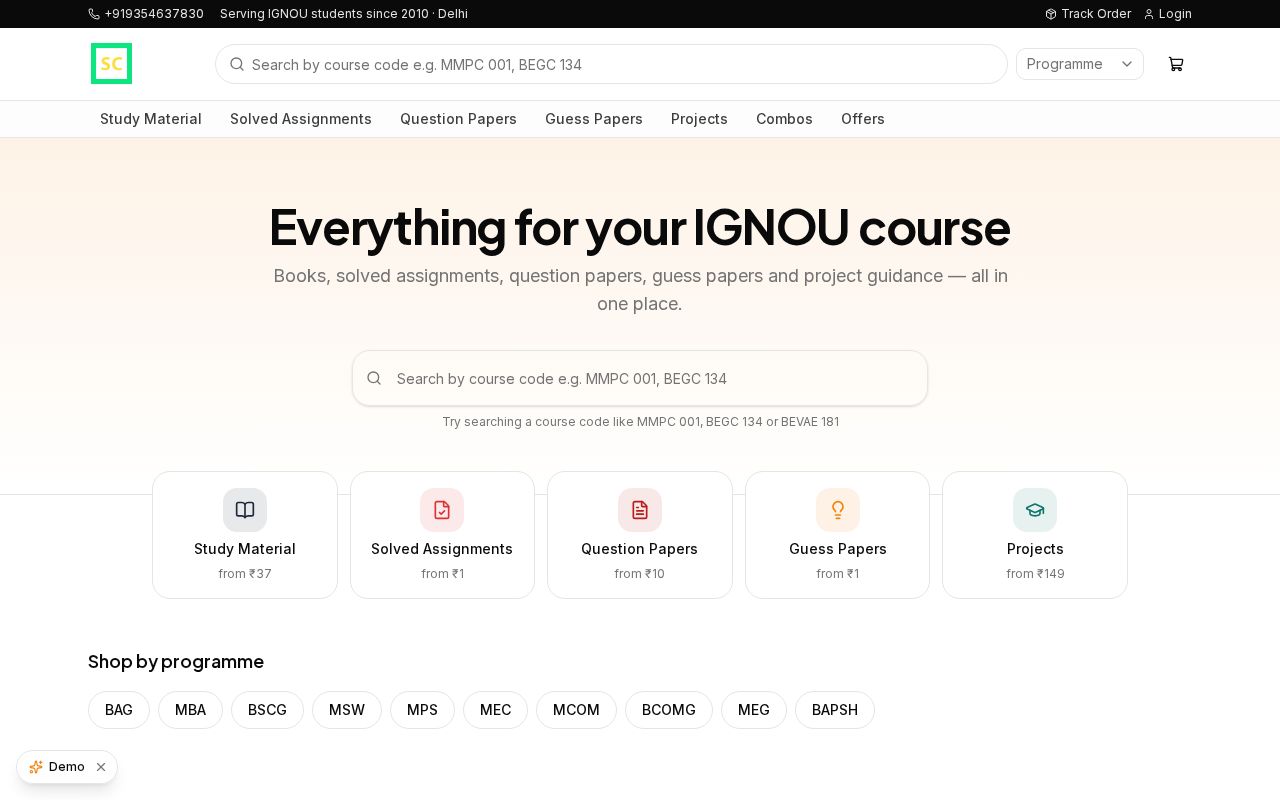The image size is (1280, 800).
Task: Click the header search magnifier icon
Action: point(237,64)
